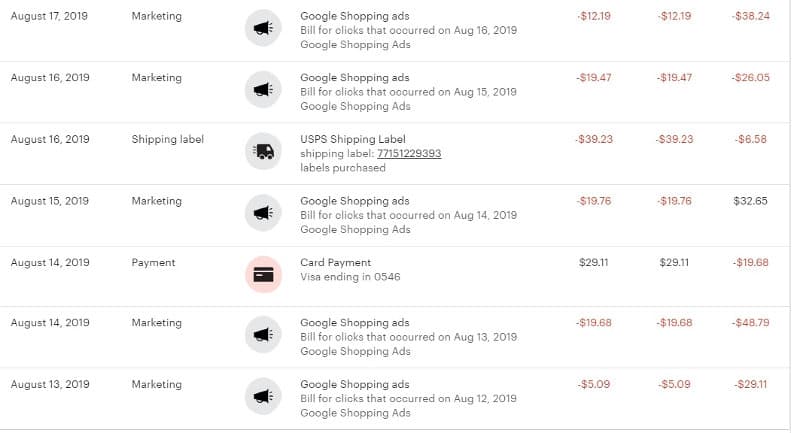The height and width of the screenshot is (433, 800).
Task: Open shipping label 77151229393 link
Action: click(x=409, y=154)
